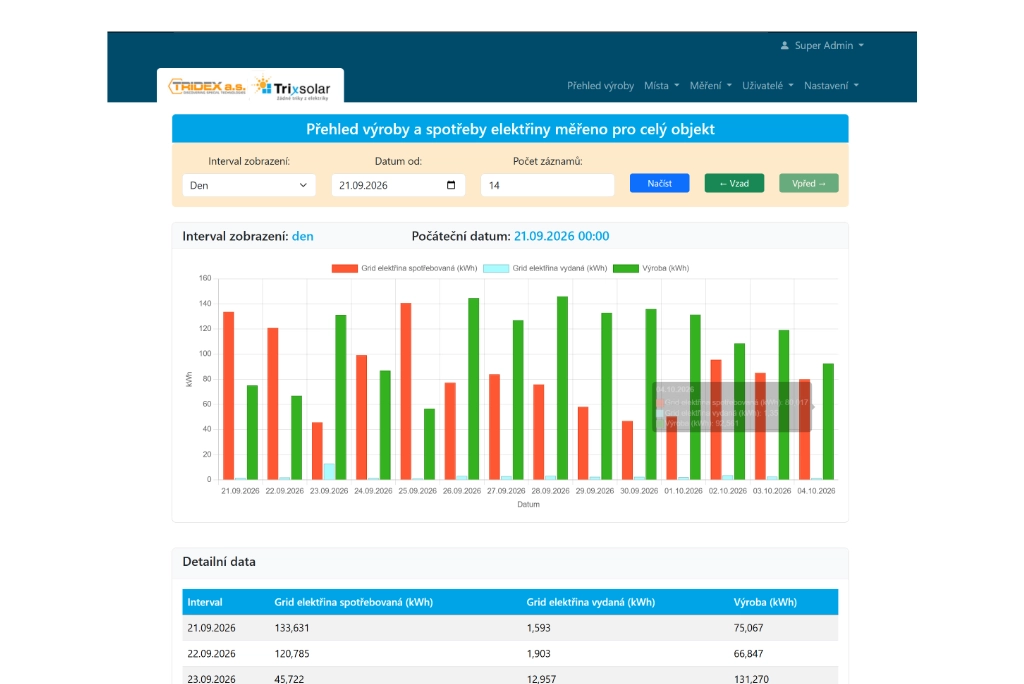Click the green bar for 26.09.2026
Screen dimensions: 1024x684
473,389
